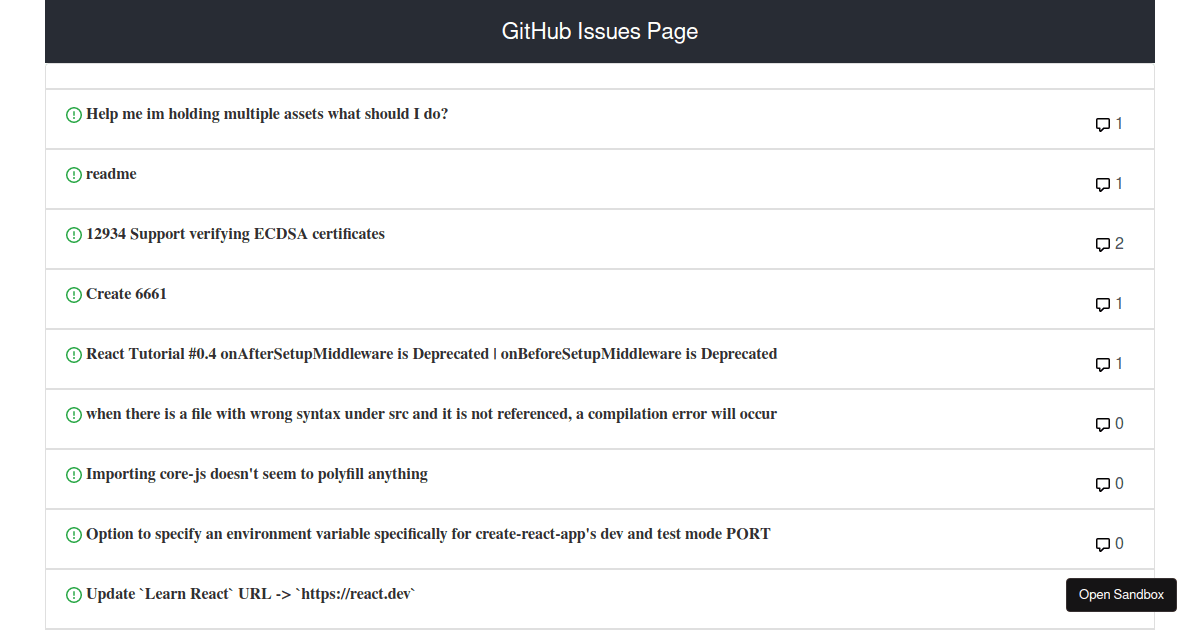Click the "GitHub Issues Page" header bar

(600, 31)
